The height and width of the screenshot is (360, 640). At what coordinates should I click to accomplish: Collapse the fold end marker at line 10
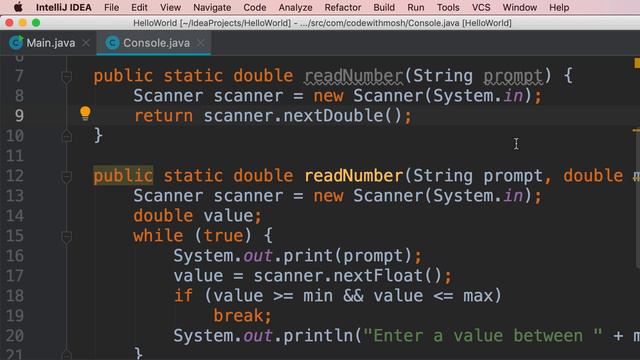(67, 136)
